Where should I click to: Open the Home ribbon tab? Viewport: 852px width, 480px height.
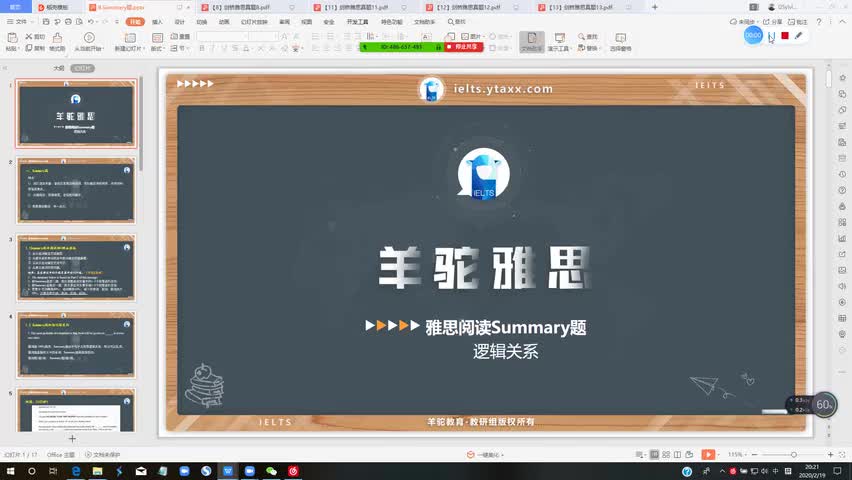135,22
